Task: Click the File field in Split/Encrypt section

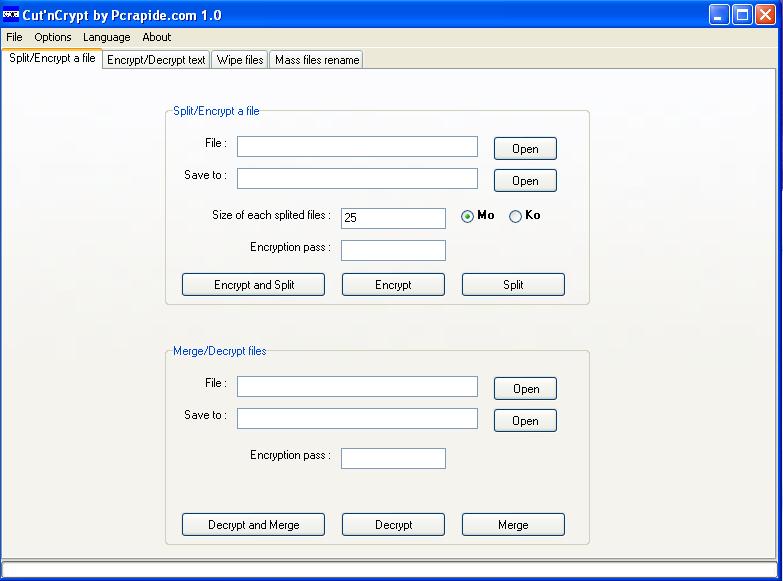Action: click(x=357, y=146)
